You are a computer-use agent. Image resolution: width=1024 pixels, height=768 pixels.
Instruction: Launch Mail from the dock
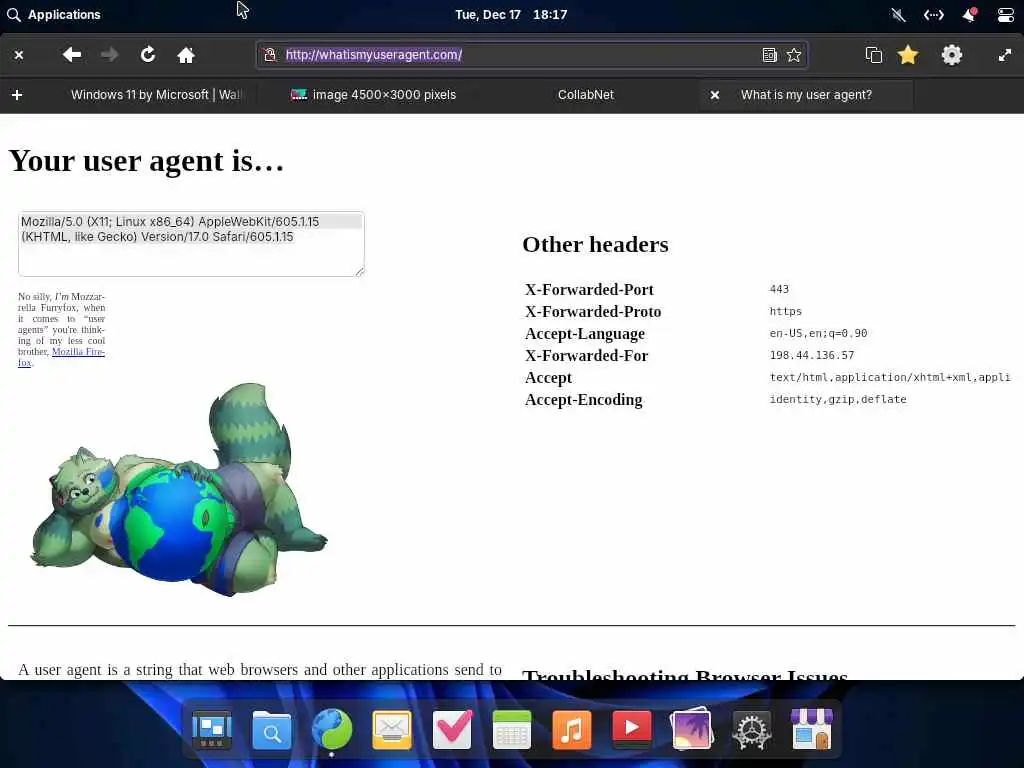click(x=392, y=729)
